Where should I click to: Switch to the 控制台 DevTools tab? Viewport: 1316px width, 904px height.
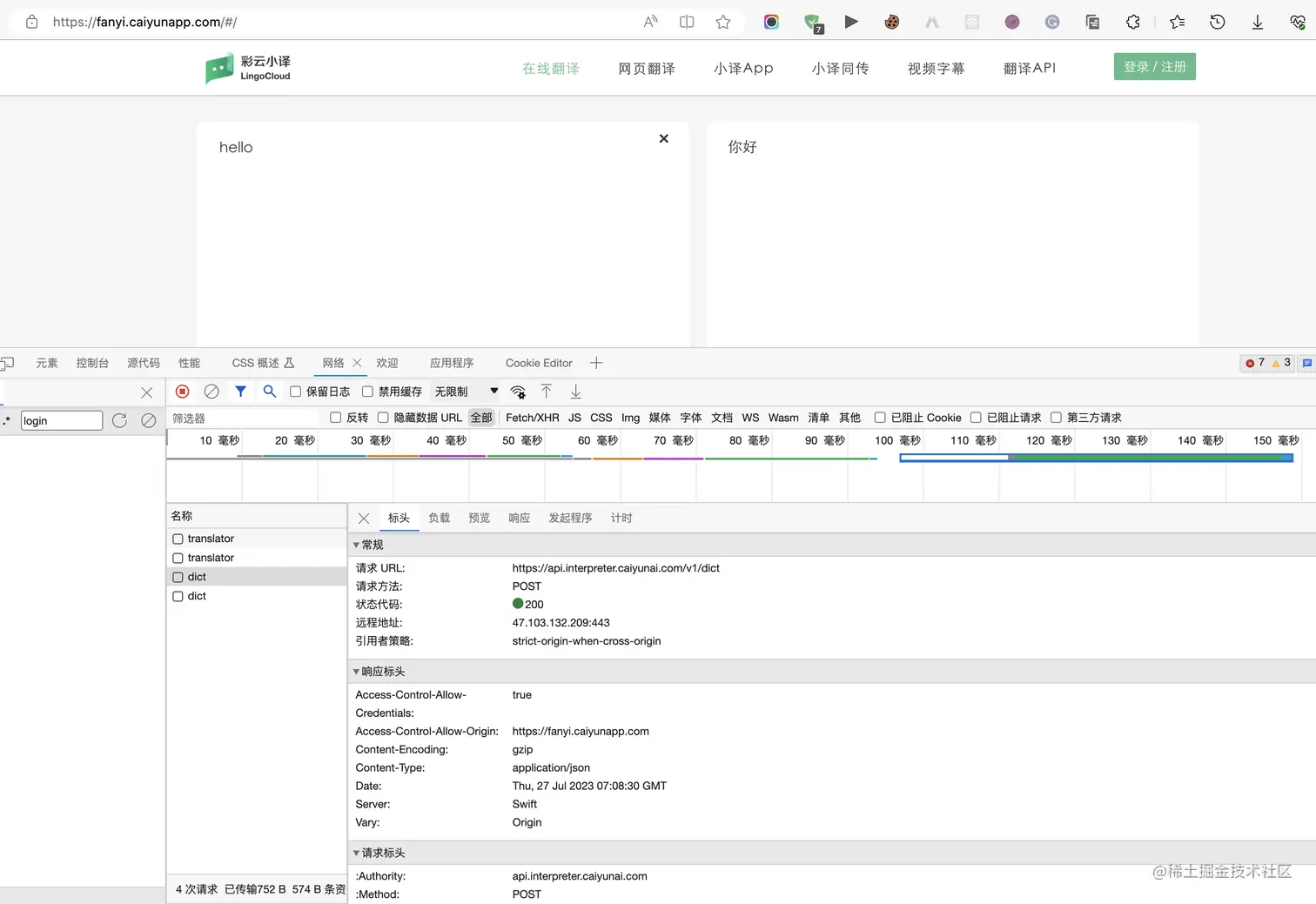point(92,363)
